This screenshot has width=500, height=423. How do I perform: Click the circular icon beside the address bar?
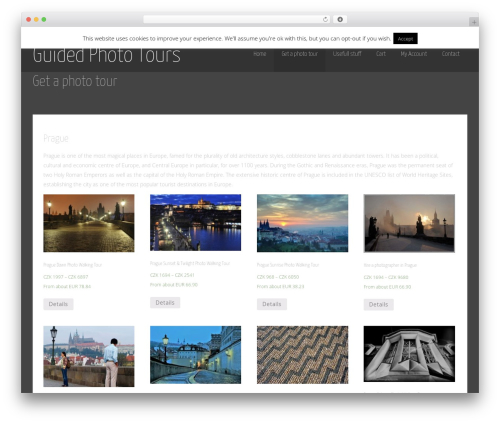(340, 20)
